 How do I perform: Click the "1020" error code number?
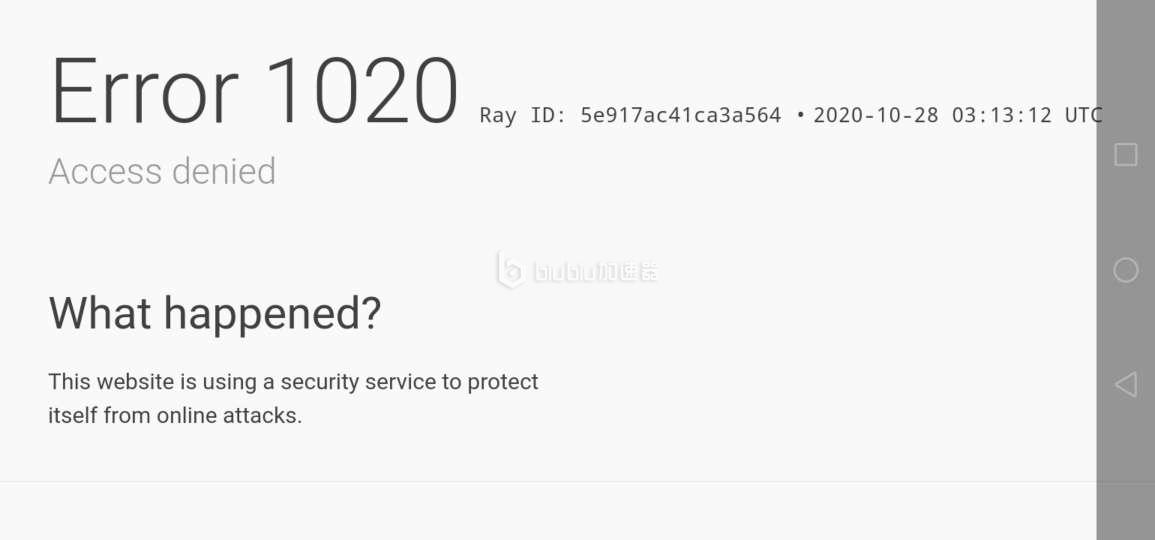(x=362, y=92)
